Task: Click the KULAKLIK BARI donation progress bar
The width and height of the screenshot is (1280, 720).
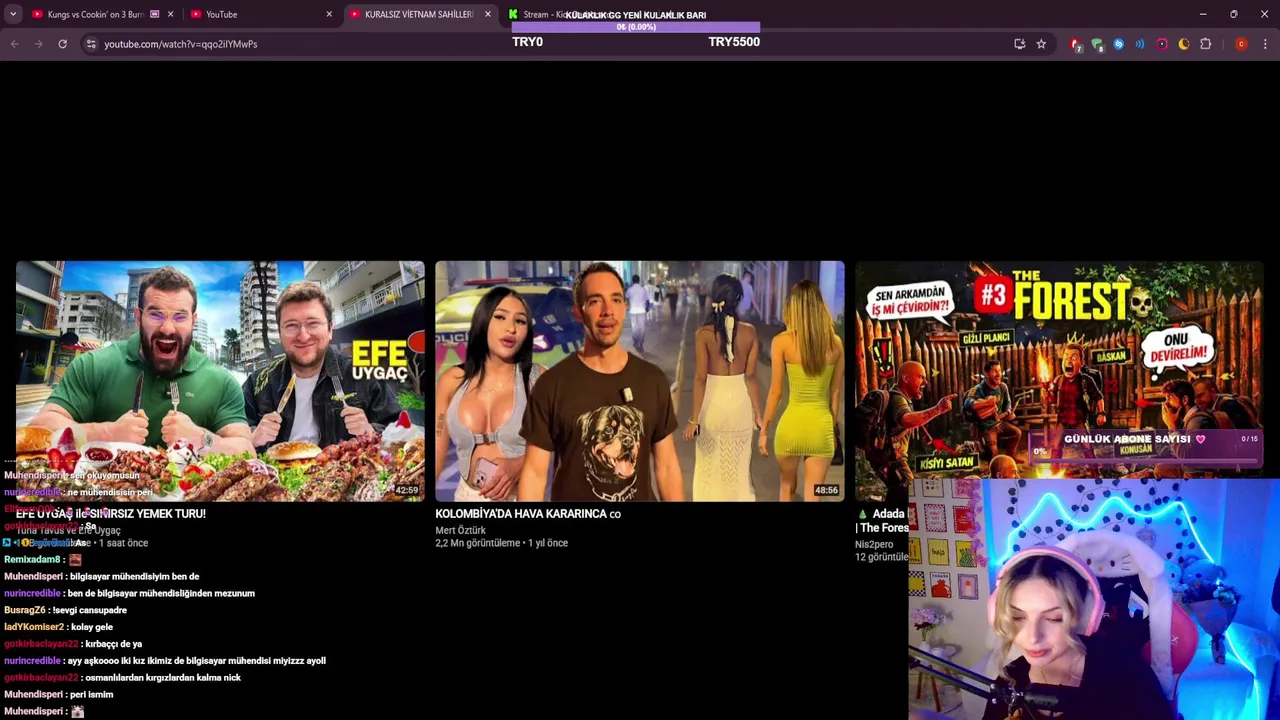Action: click(x=636, y=27)
